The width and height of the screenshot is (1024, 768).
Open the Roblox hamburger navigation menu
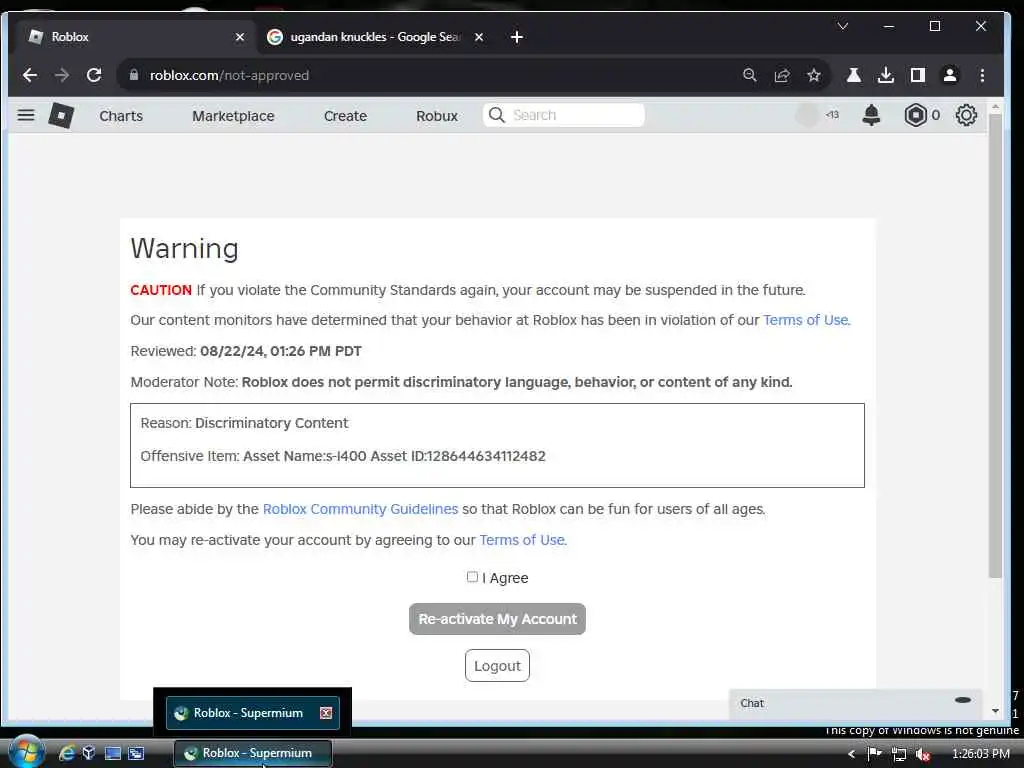25,116
